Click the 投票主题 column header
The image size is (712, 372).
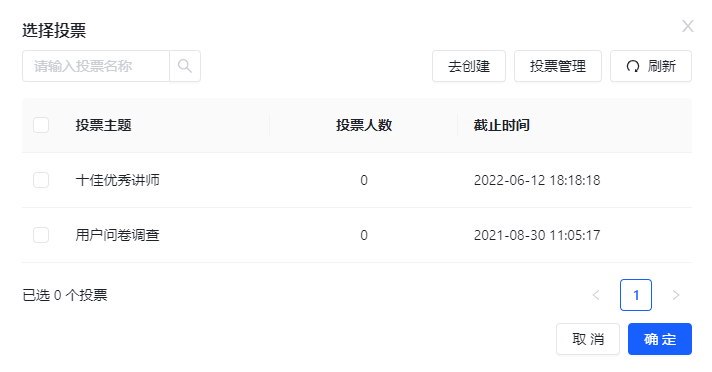pyautogui.click(x=104, y=125)
